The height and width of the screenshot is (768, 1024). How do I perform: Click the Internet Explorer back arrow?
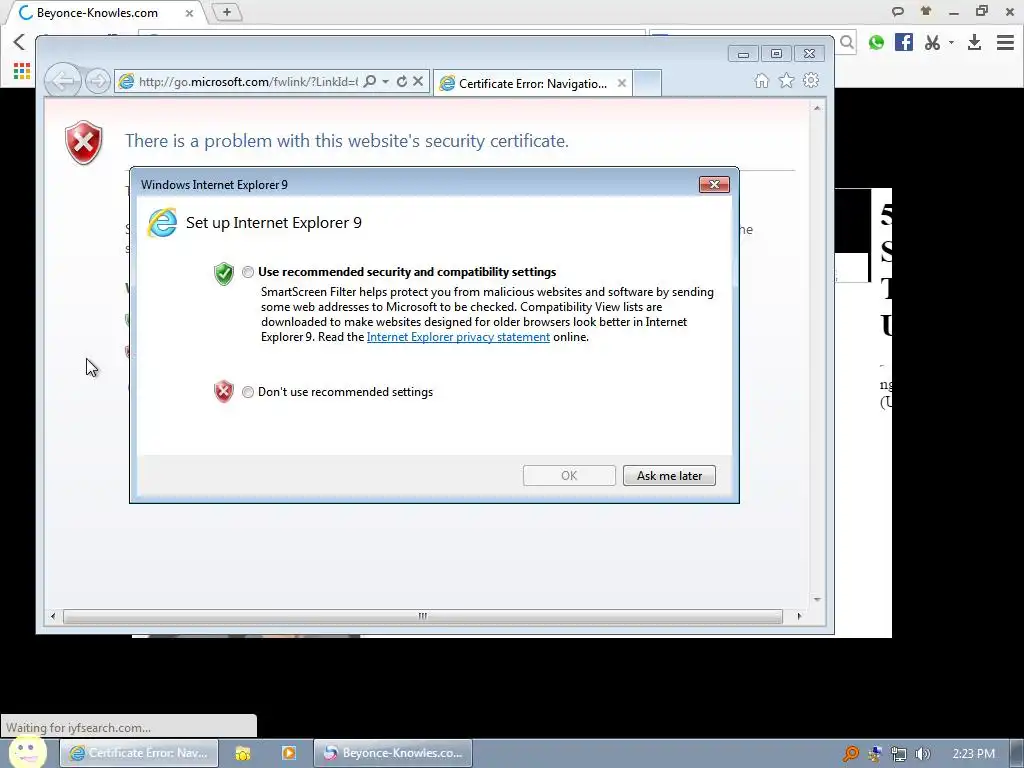pos(63,82)
